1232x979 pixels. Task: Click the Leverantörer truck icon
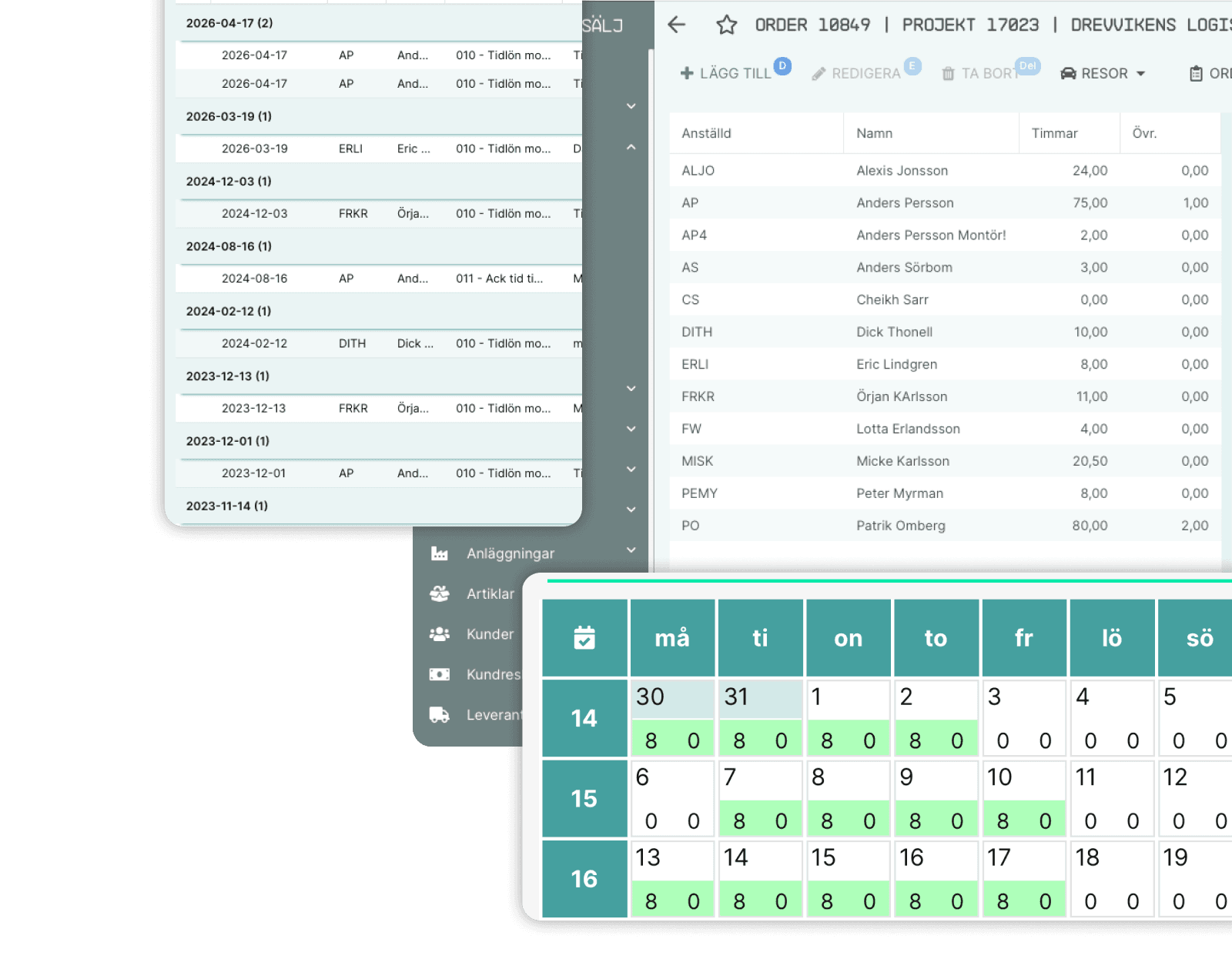[x=440, y=715]
